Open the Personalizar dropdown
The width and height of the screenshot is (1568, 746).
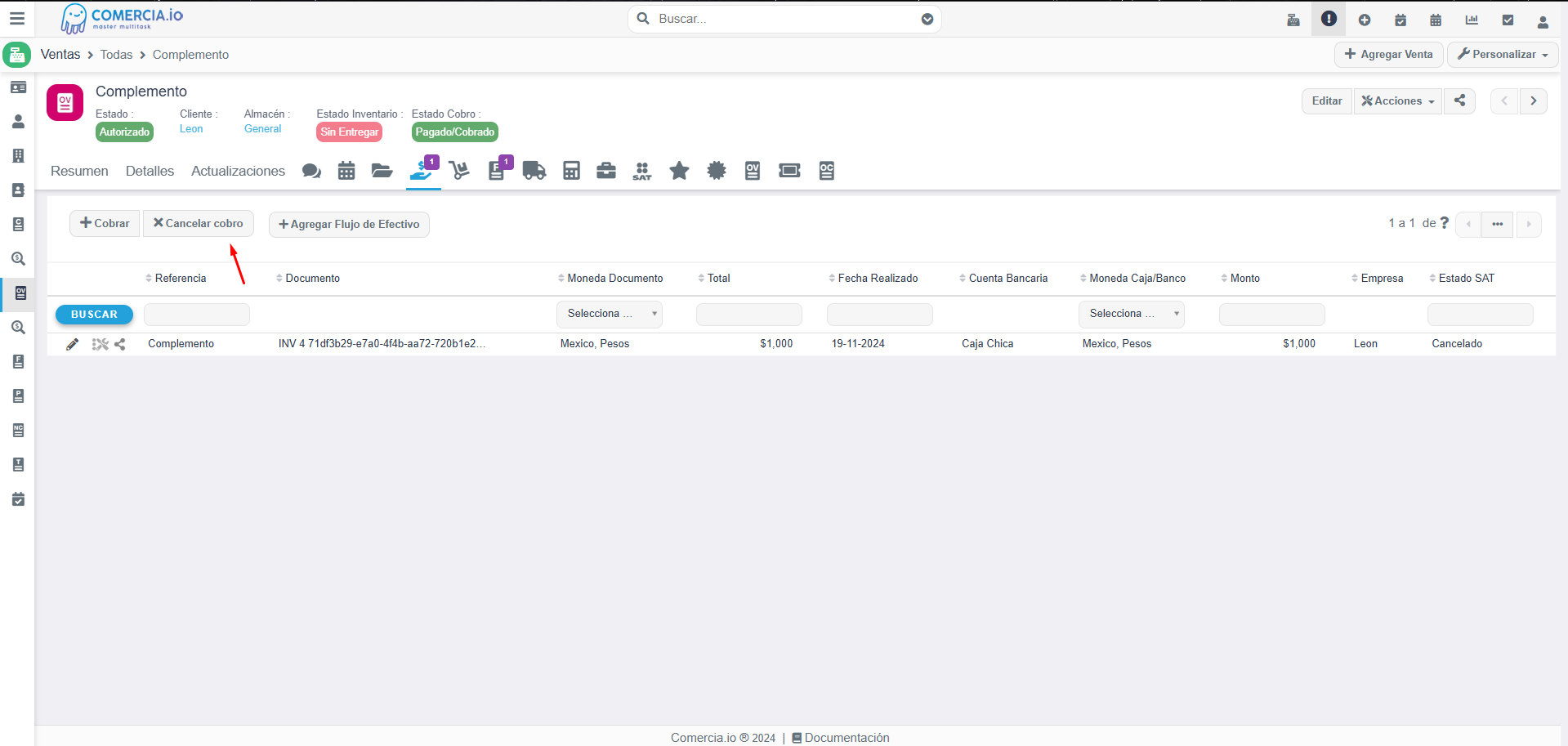1503,54
